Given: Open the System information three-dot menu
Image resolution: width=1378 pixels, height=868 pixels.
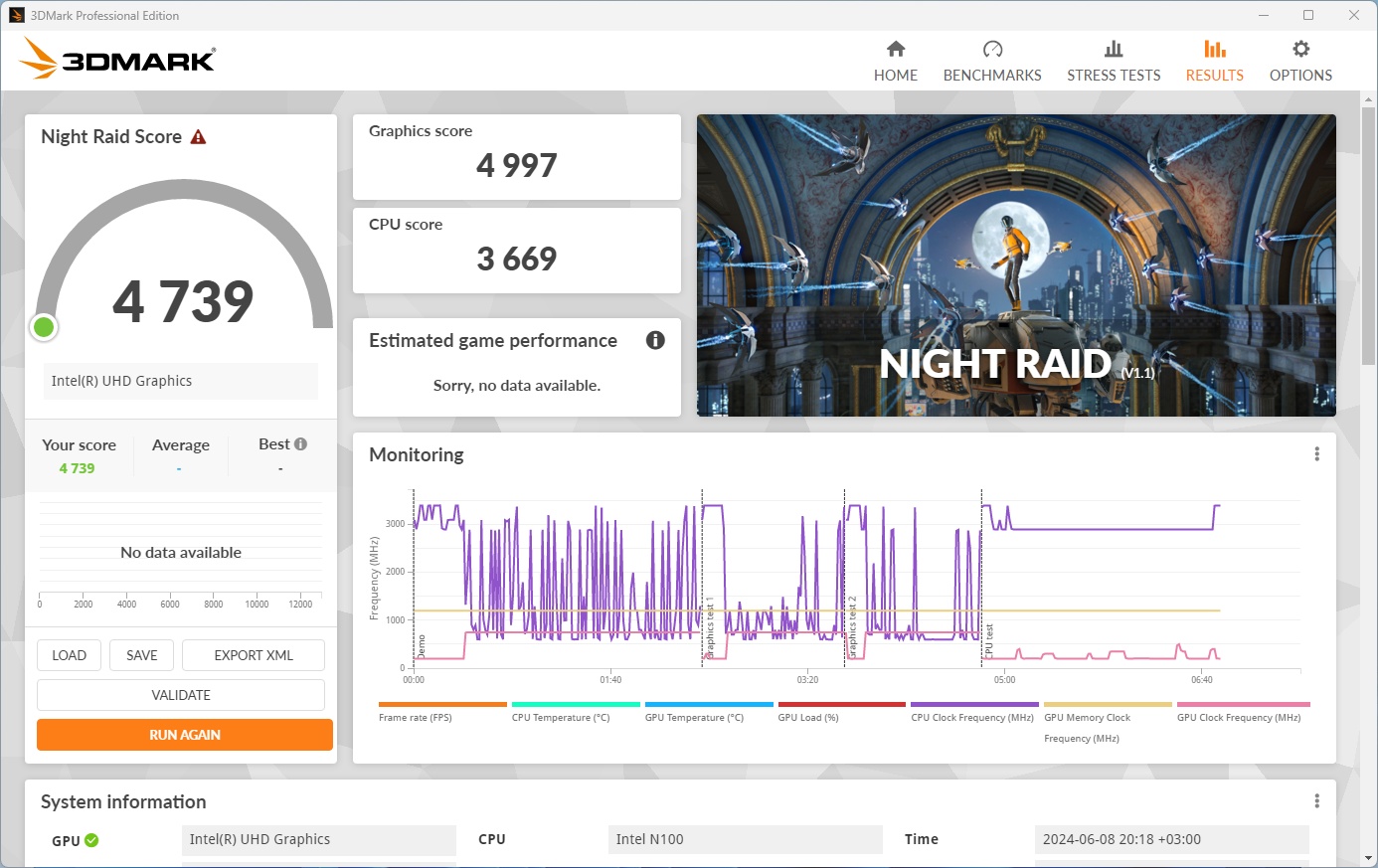Looking at the screenshot, I should (x=1317, y=801).
